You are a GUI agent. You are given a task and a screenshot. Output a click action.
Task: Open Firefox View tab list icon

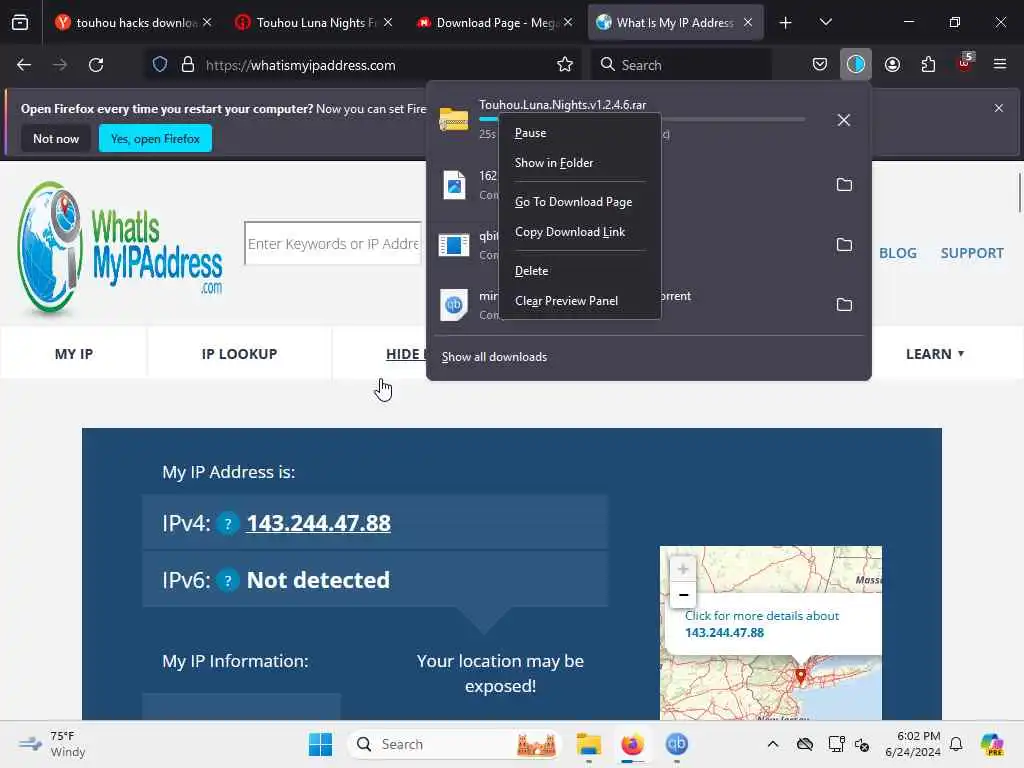(x=20, y=22)
